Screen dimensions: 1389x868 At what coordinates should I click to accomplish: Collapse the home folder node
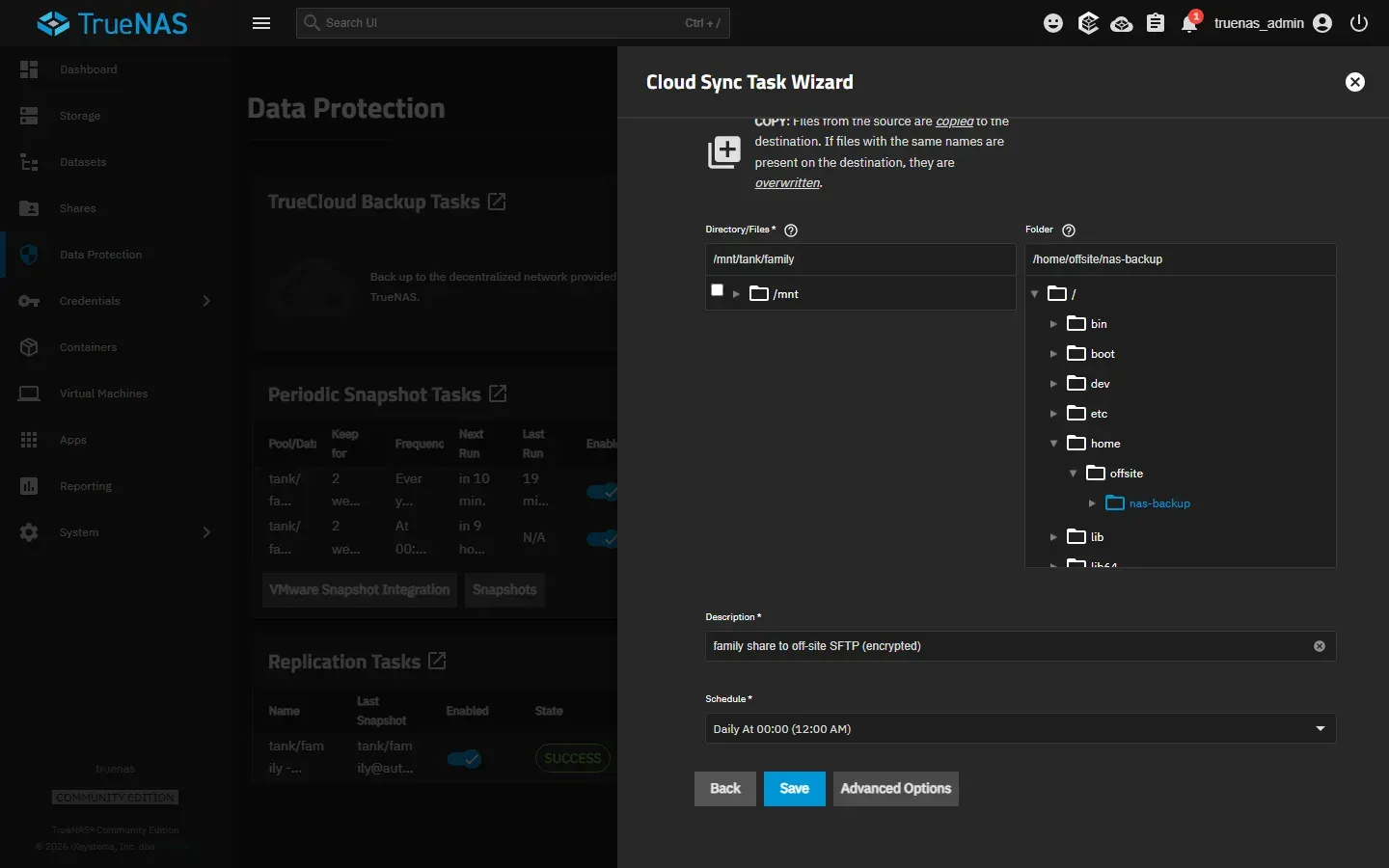click(x=1053, y=444)
